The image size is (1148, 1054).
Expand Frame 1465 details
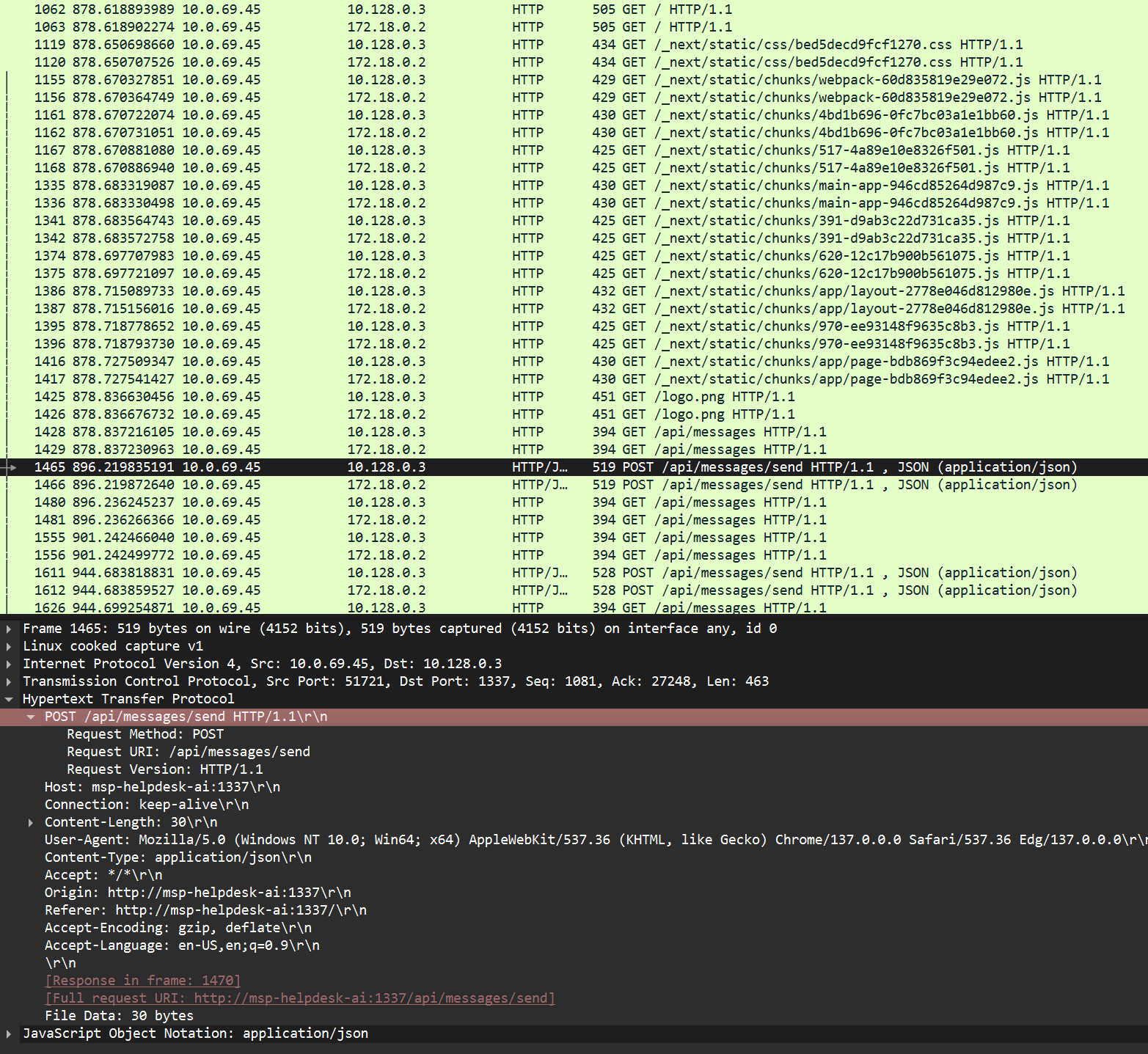[x=8, y=629]
